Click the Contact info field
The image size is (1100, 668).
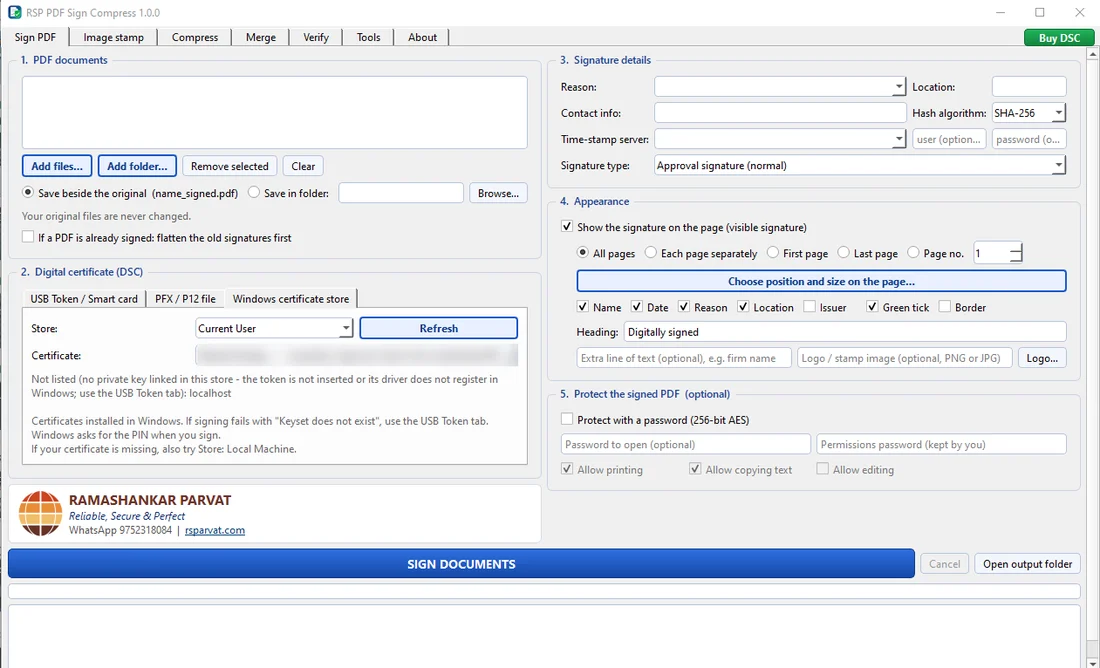[780, 113]
